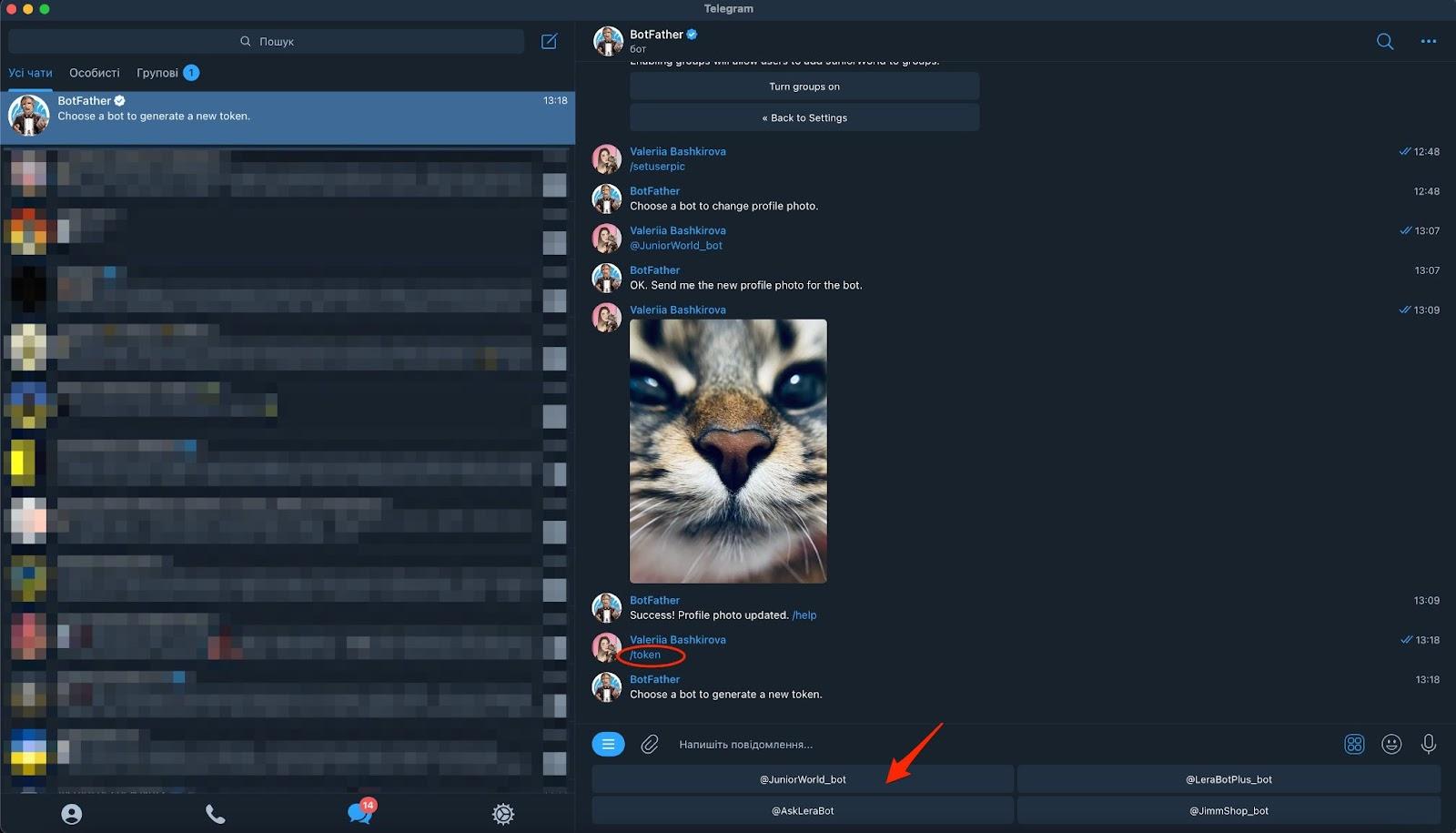Open the bot commands menu button

pos(608,744)
